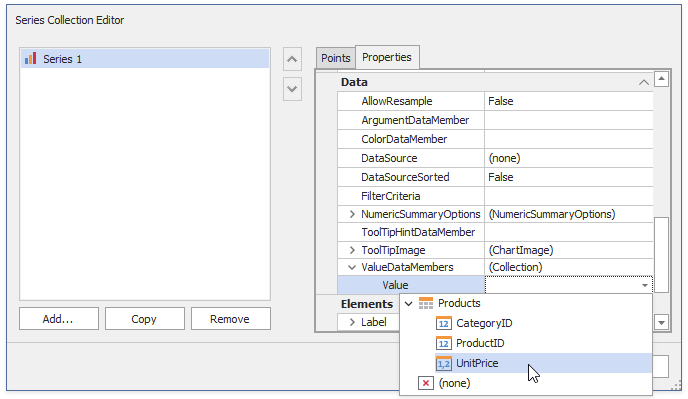Select the ToolTipHintDataMember property name
The height and width of the screenshot is (399, 688).
[x=418, y=232]
